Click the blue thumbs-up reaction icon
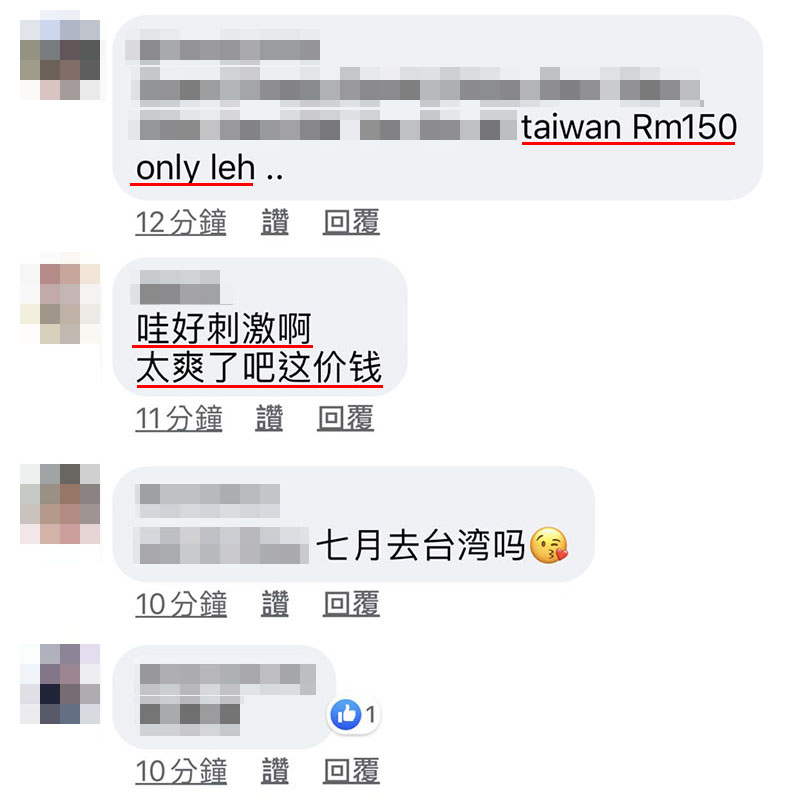The height and width of the screenshot is (797, 800). click(346, 714)
